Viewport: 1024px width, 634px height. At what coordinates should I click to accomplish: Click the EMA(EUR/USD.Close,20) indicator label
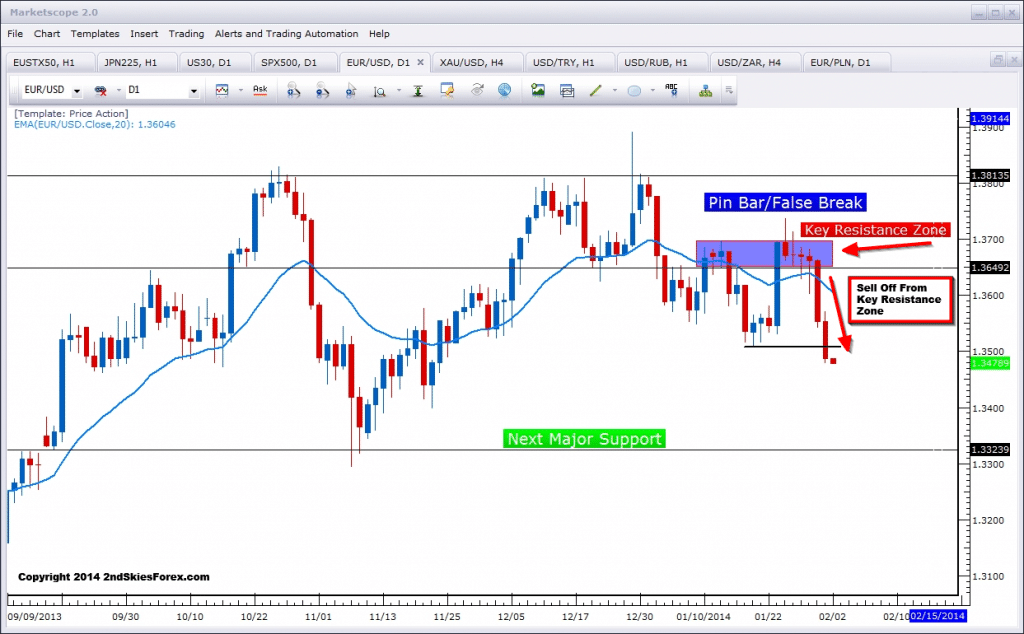(95, 125)
